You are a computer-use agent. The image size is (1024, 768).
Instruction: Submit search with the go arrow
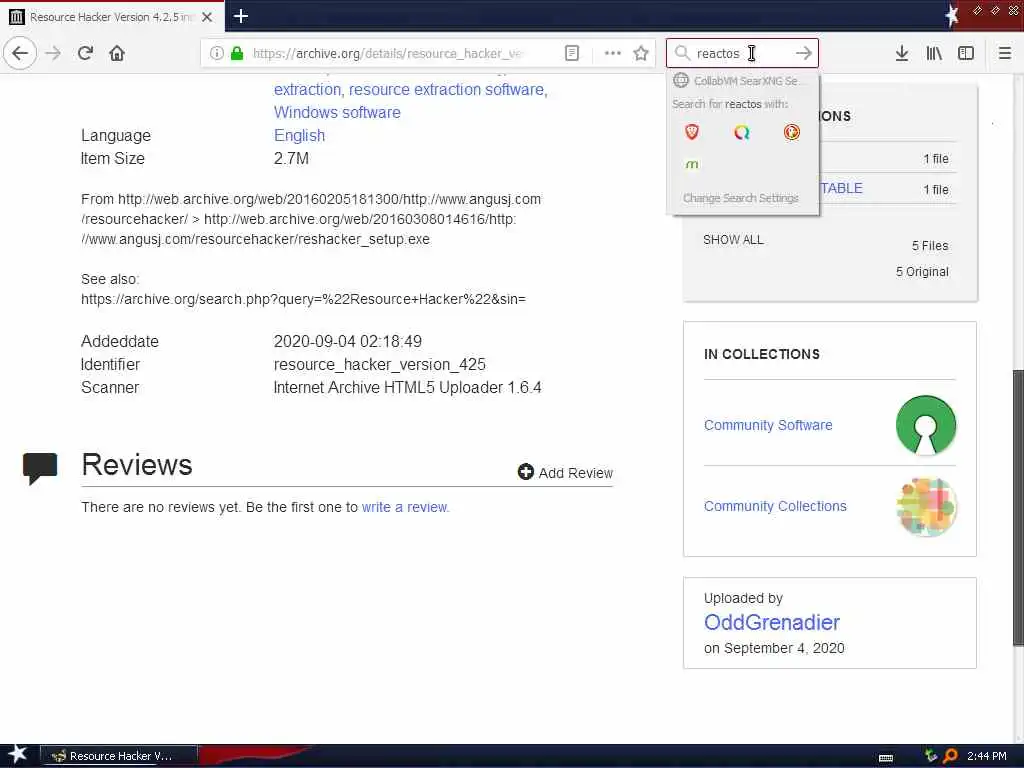point(803,53)
